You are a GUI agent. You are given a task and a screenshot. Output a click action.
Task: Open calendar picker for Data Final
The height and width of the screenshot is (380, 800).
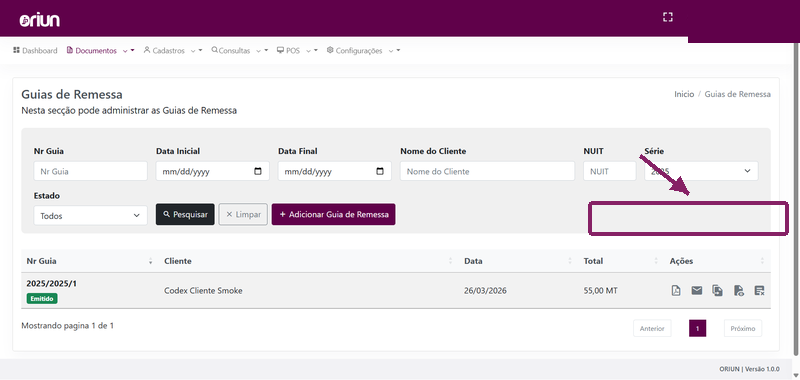pos(380,171)
